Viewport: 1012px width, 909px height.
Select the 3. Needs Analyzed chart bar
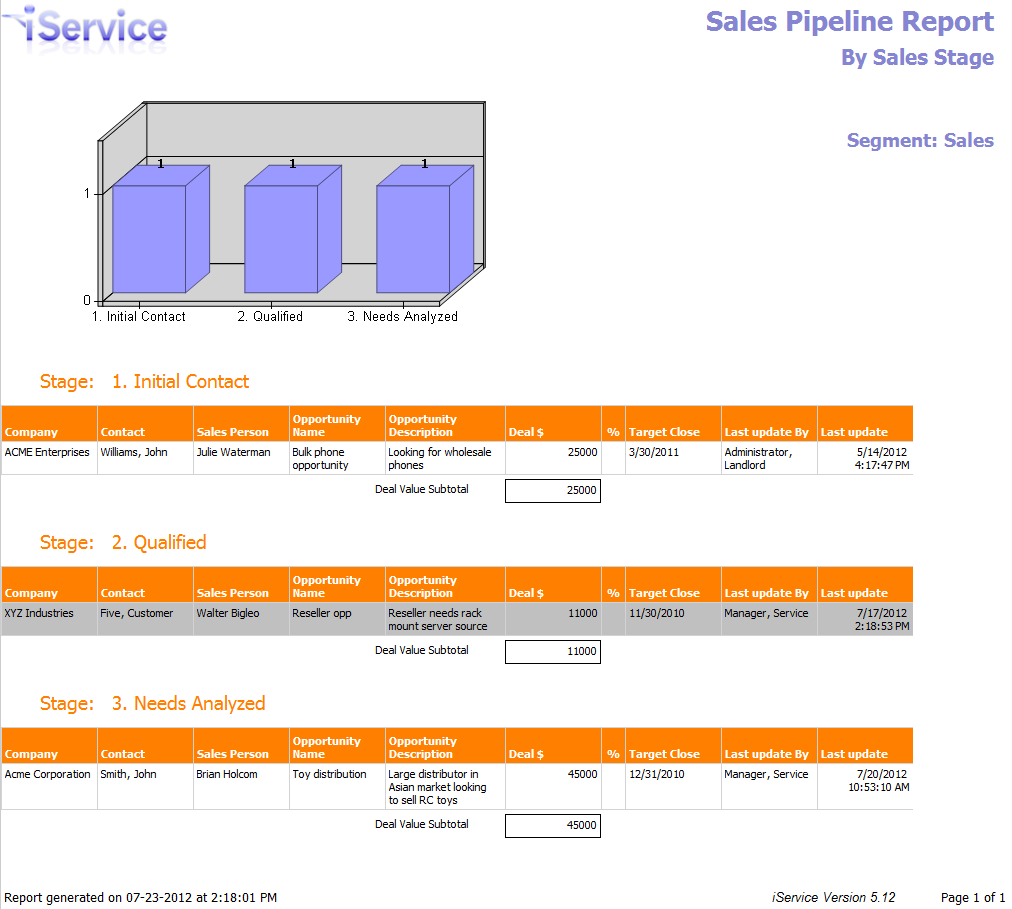(x=425, y=229)
